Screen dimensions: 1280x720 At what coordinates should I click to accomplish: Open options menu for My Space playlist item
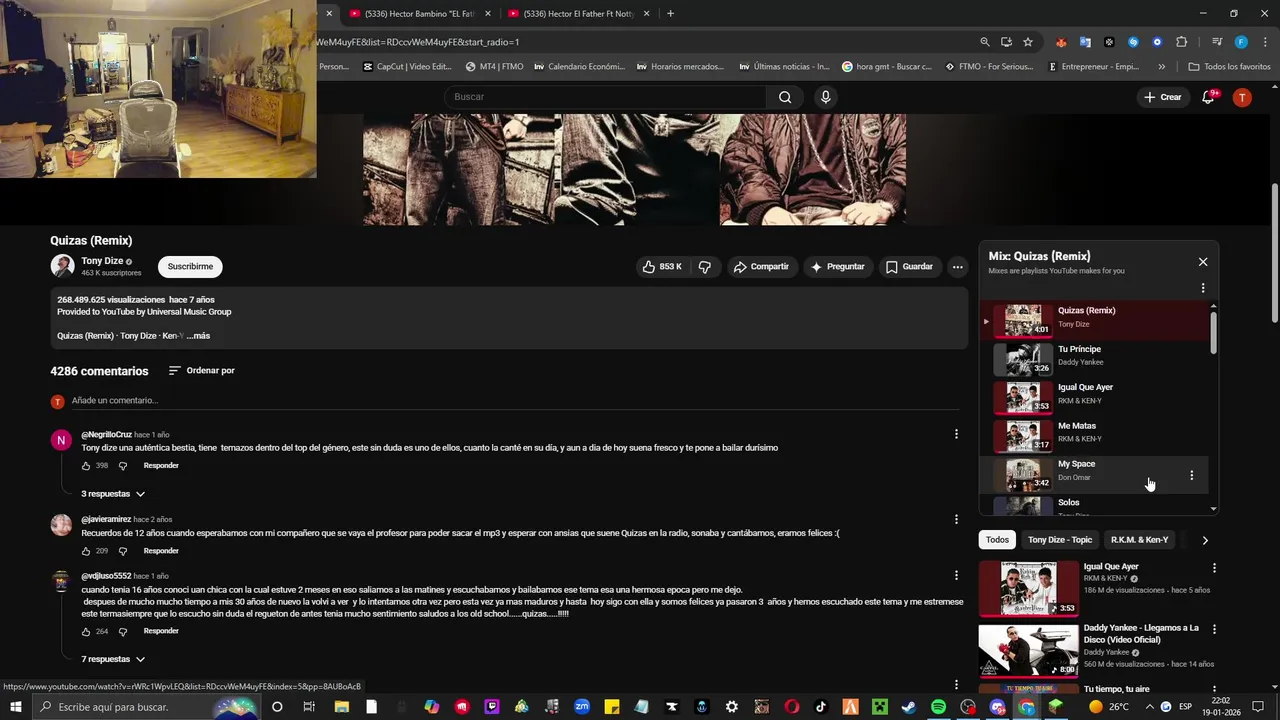point(1191,476)
